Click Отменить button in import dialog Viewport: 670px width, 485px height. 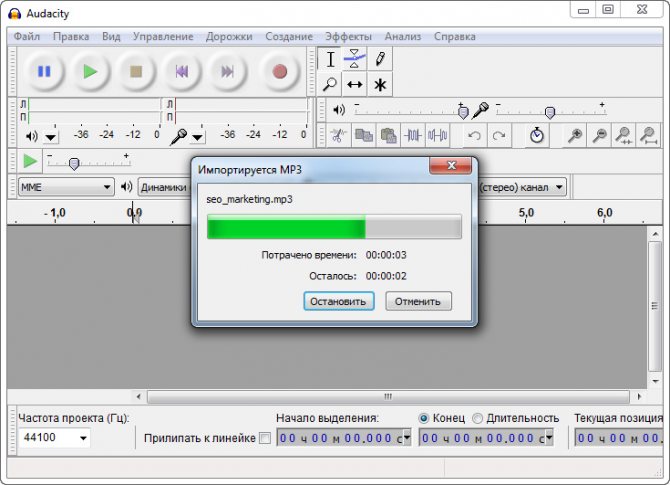click(x=418, y=301)
